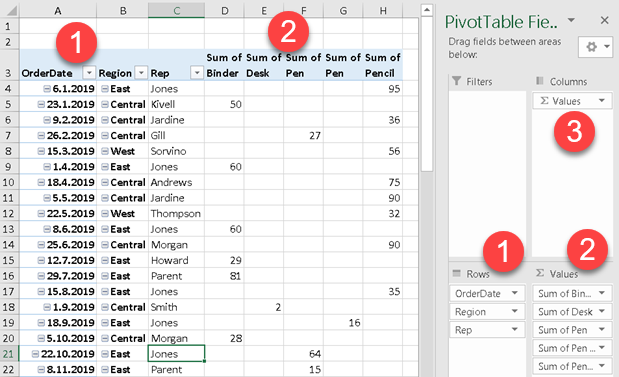Collapse the 23.1.2019 date group

tap(41, 105)
